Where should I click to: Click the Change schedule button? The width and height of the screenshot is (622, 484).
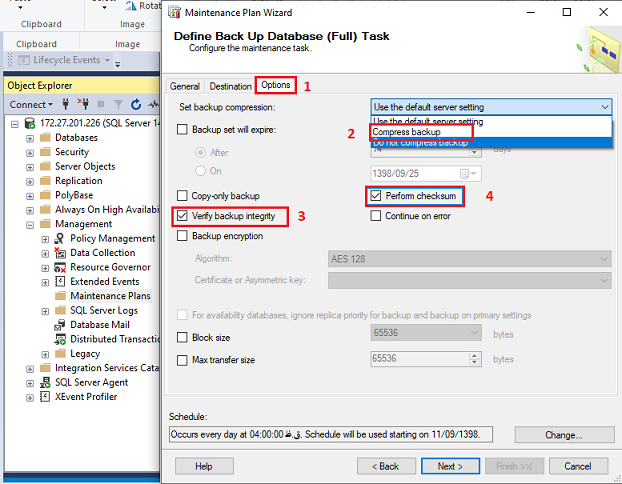564,435
